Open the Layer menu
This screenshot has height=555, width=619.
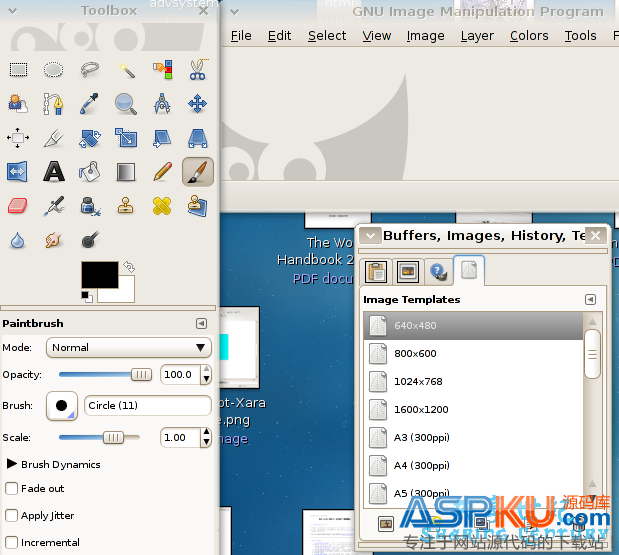coord(477,36)
